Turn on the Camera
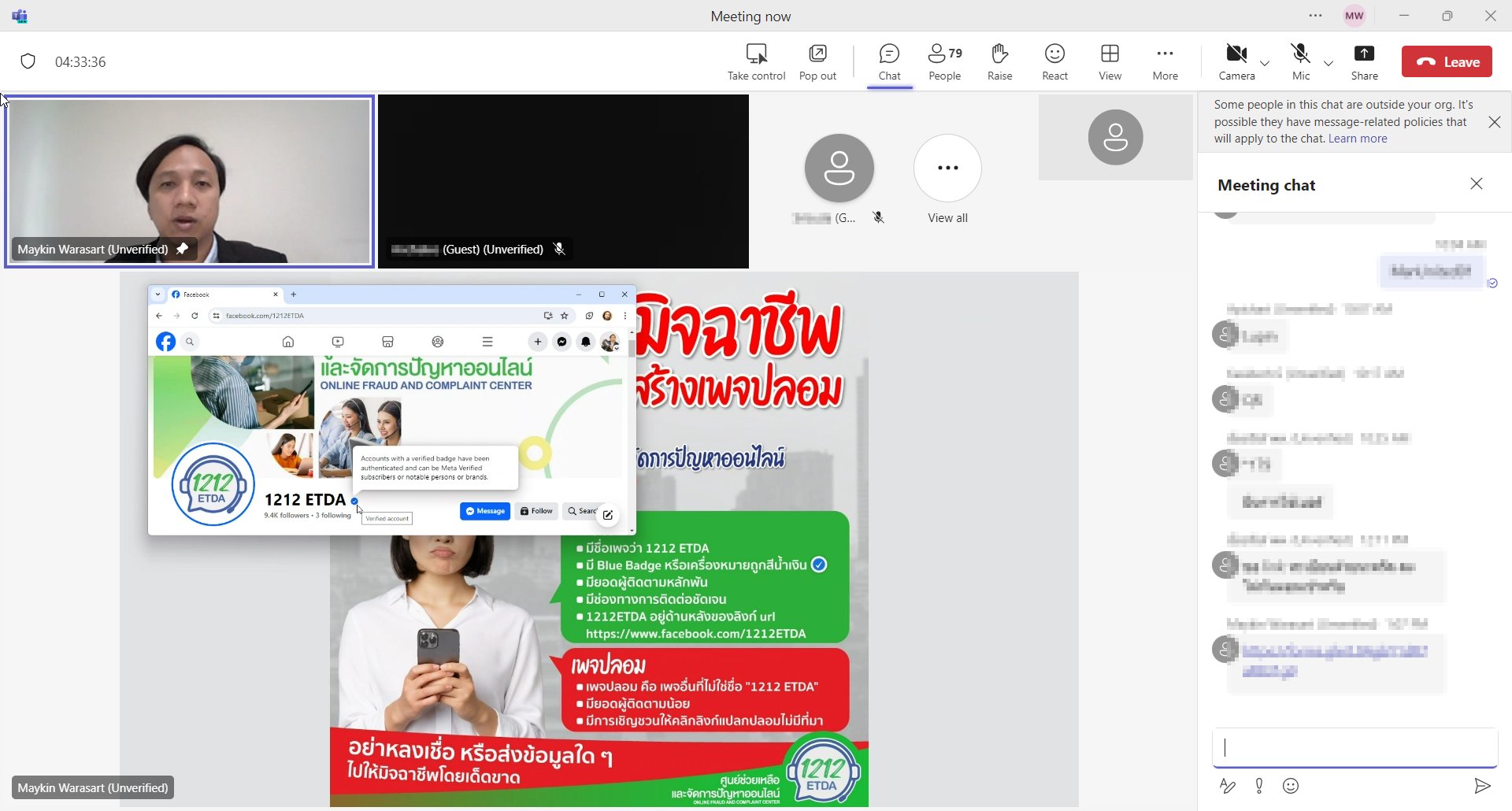Screen dimensions: 1512x811 (1236, 62)
